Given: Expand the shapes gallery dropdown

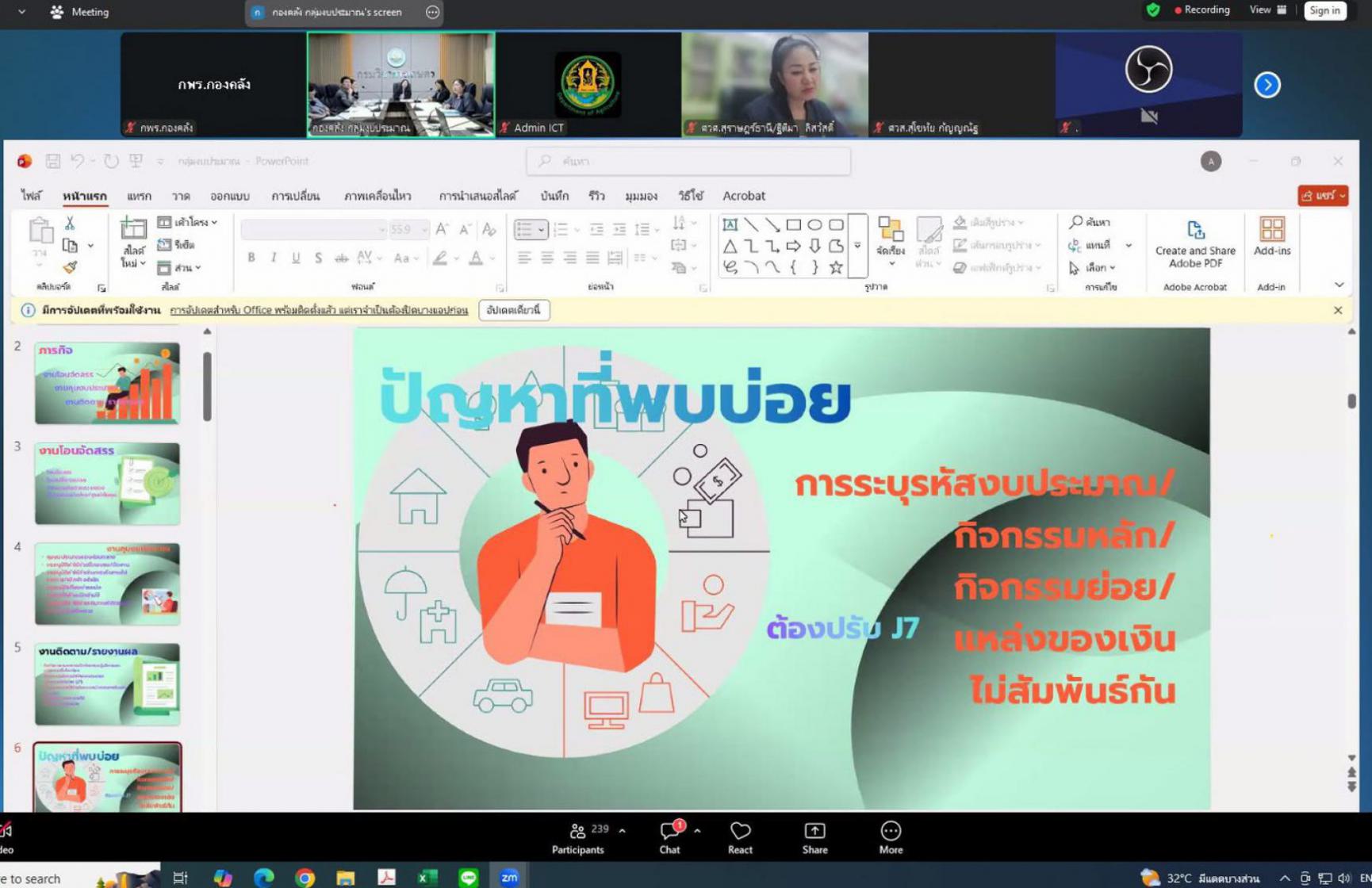Looking at the screenshot, I should pos(857,246).
